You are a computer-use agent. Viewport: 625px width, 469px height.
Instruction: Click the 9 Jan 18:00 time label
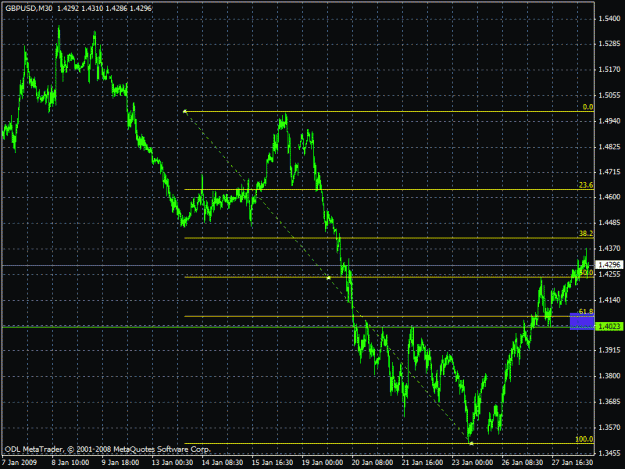click(x=120, y=462)
